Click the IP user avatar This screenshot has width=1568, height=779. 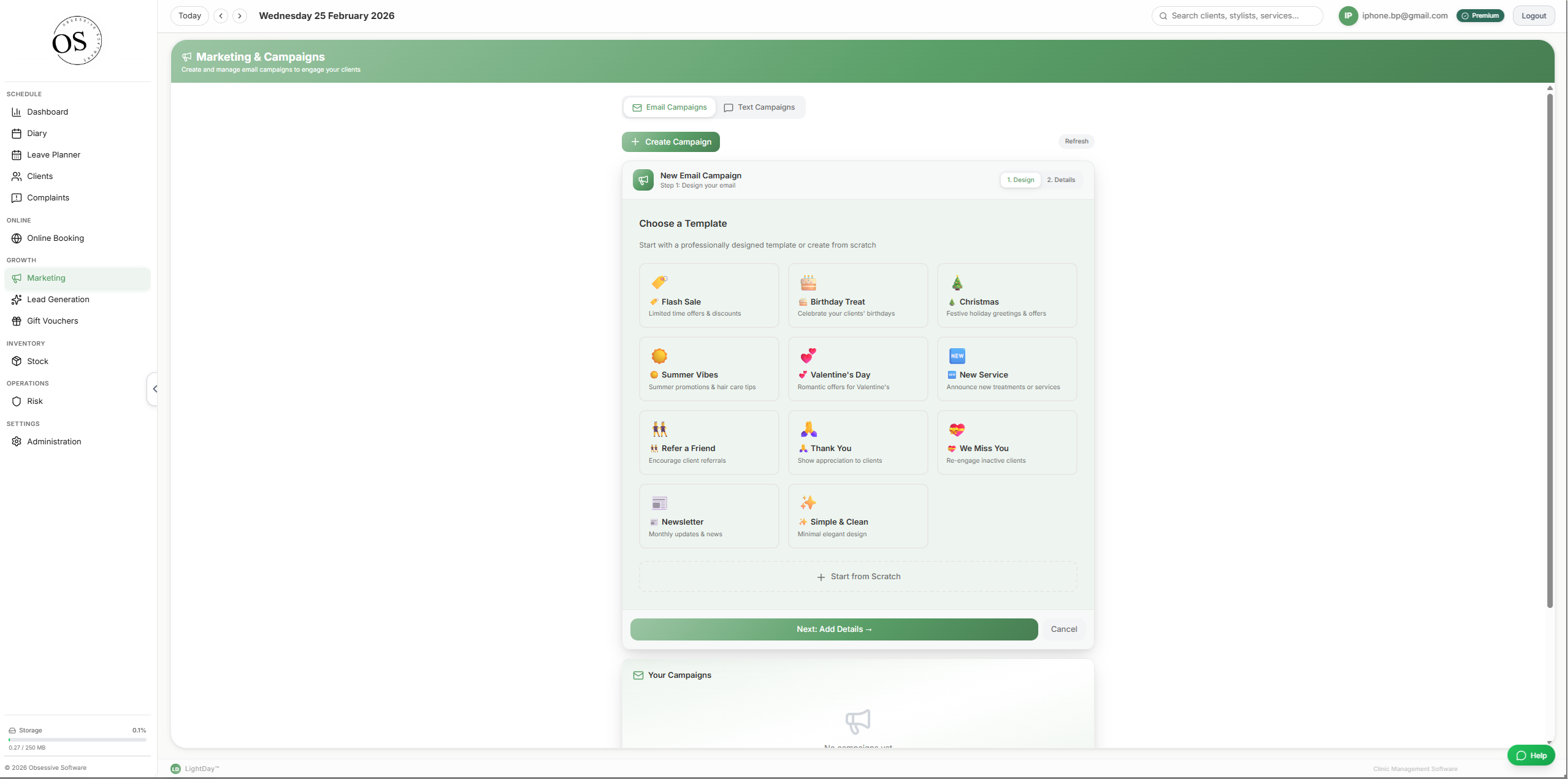coord(1348,16)
